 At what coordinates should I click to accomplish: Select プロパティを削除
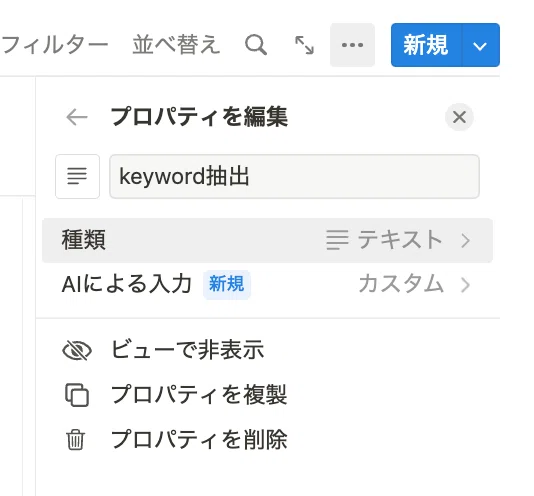199,439
